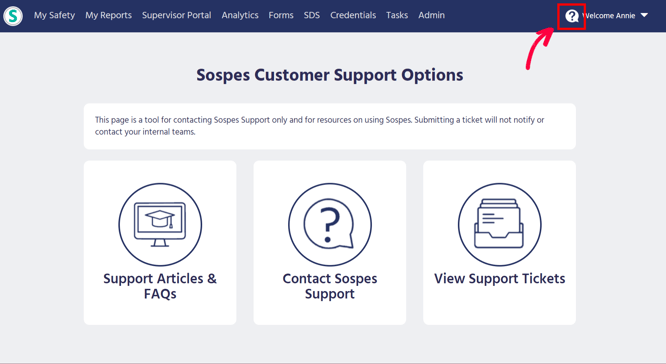Select Contact Sospes Support text
Viewport: 666px width, 364px height.
(x=330, y=286)
